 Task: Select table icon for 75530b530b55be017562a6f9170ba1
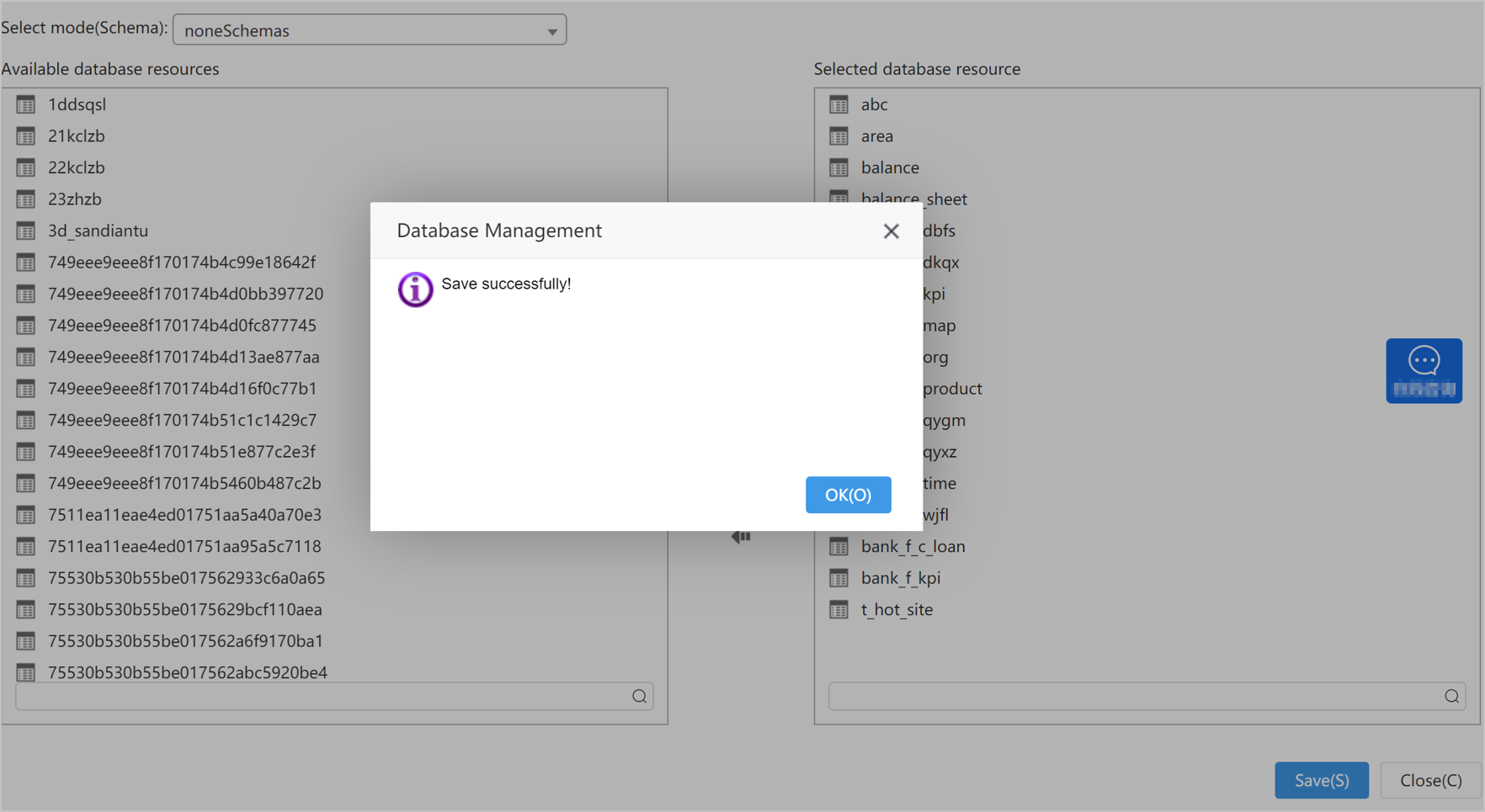tap(26, 641)
